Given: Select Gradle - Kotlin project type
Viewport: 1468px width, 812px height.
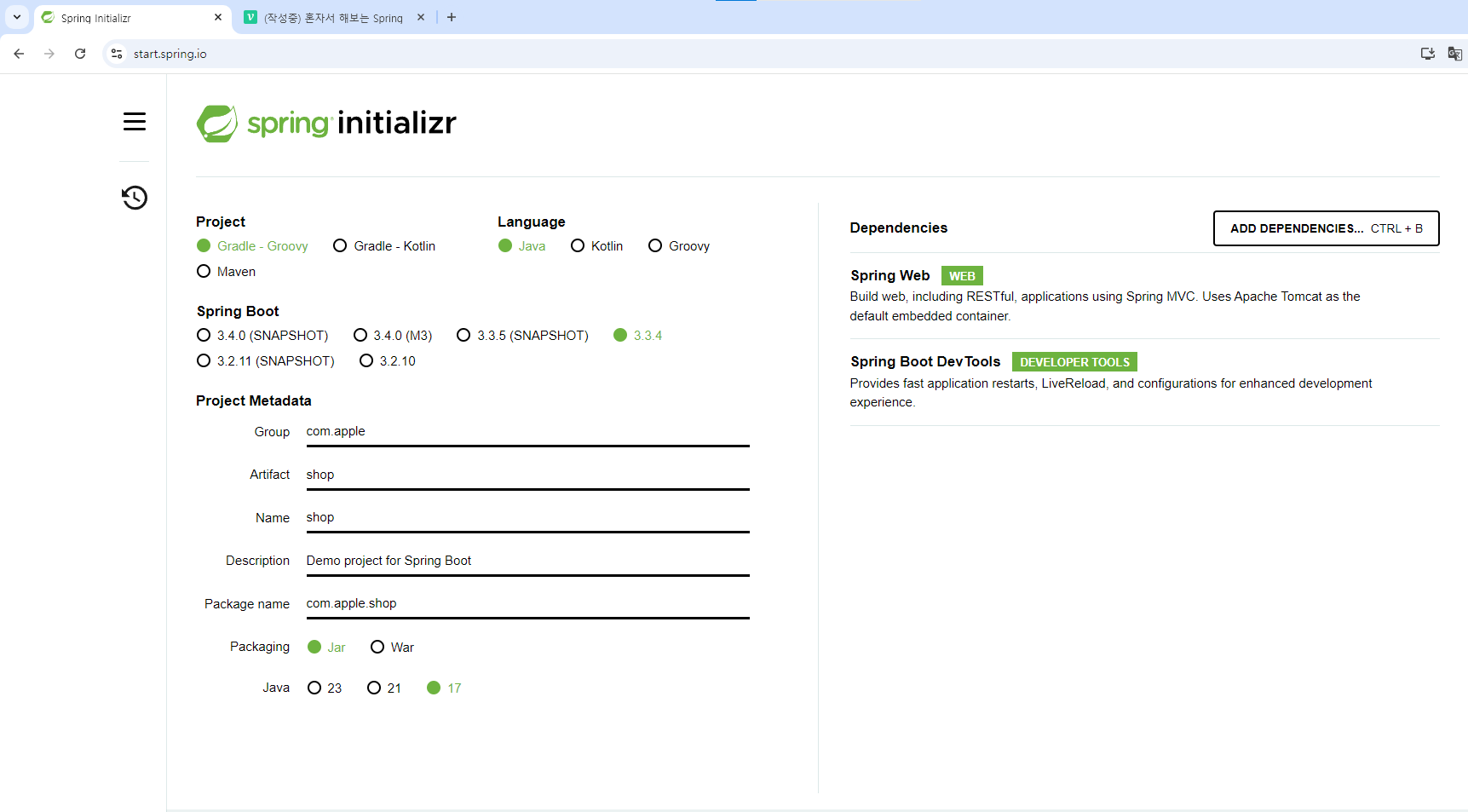Looking at the screenshot, I should coord(384,246).
